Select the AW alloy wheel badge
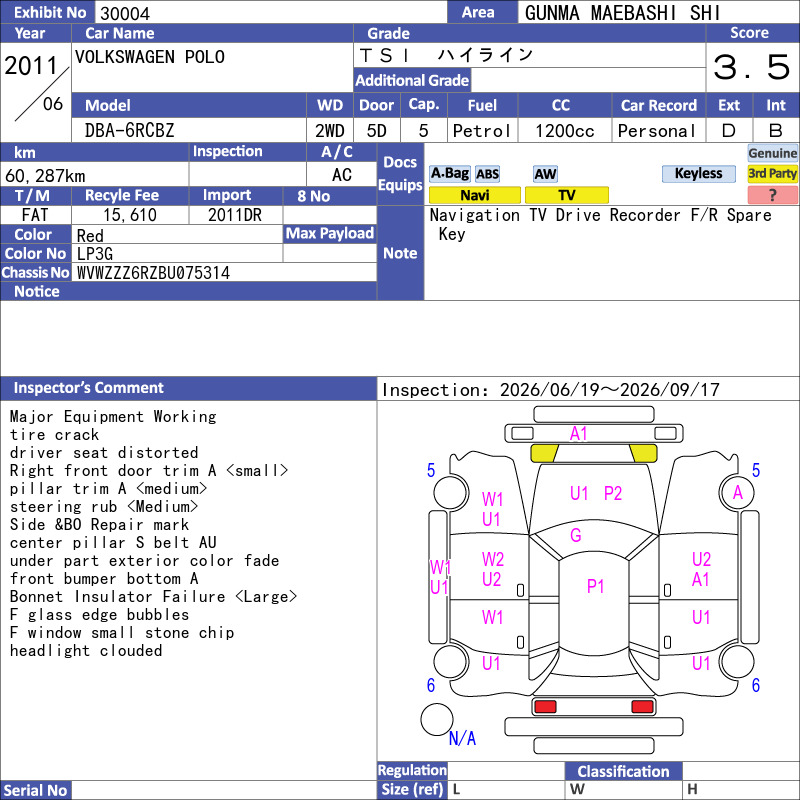This screenshot has height=800, width=800. 545,174
